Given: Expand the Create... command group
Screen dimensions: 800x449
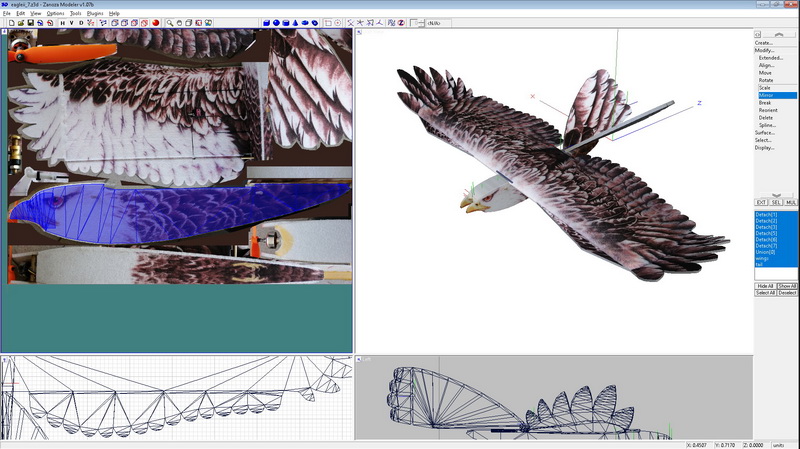Looking at the screenshot, I should (x=764, y=43).
